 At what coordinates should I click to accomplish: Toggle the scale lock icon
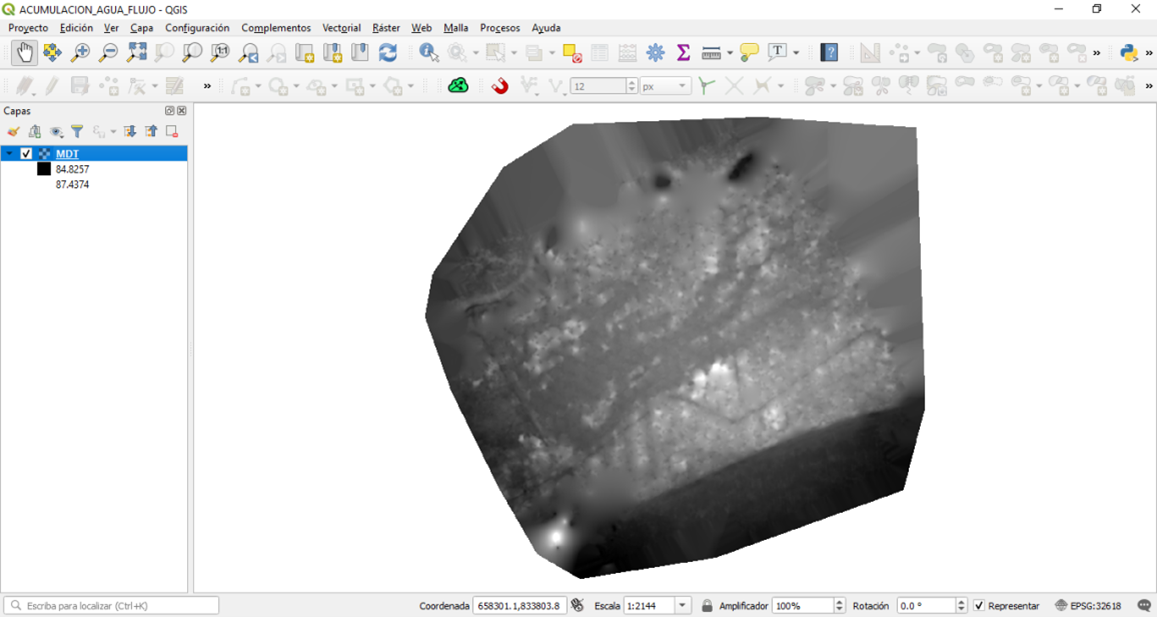pos(707,606)
